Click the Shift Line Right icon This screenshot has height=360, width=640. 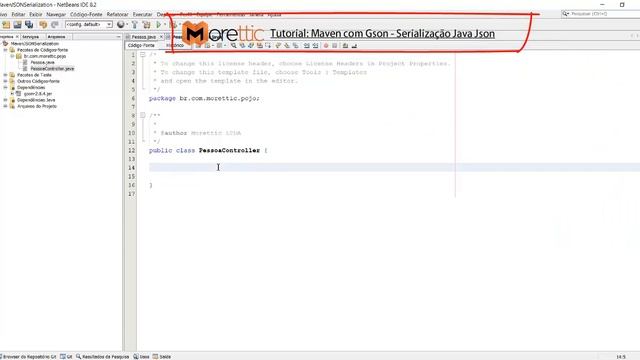click(316, 45)
